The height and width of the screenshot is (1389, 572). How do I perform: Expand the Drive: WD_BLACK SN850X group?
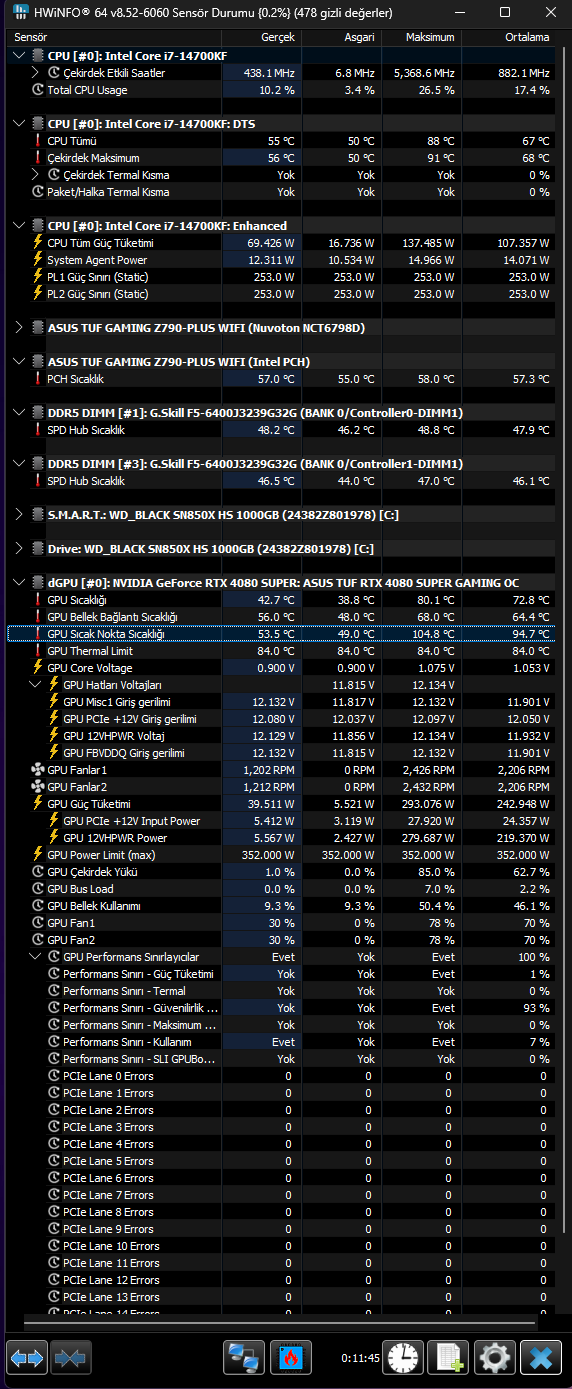pos(21,549)
